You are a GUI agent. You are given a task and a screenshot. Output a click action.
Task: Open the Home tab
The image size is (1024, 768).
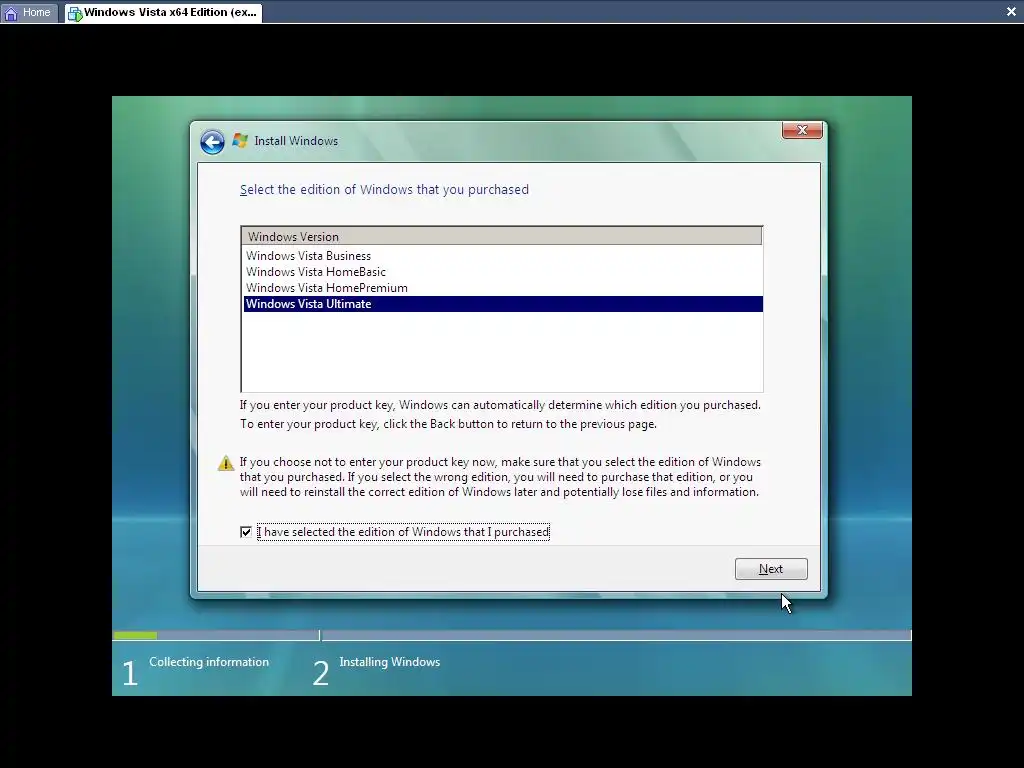(29, 12)
